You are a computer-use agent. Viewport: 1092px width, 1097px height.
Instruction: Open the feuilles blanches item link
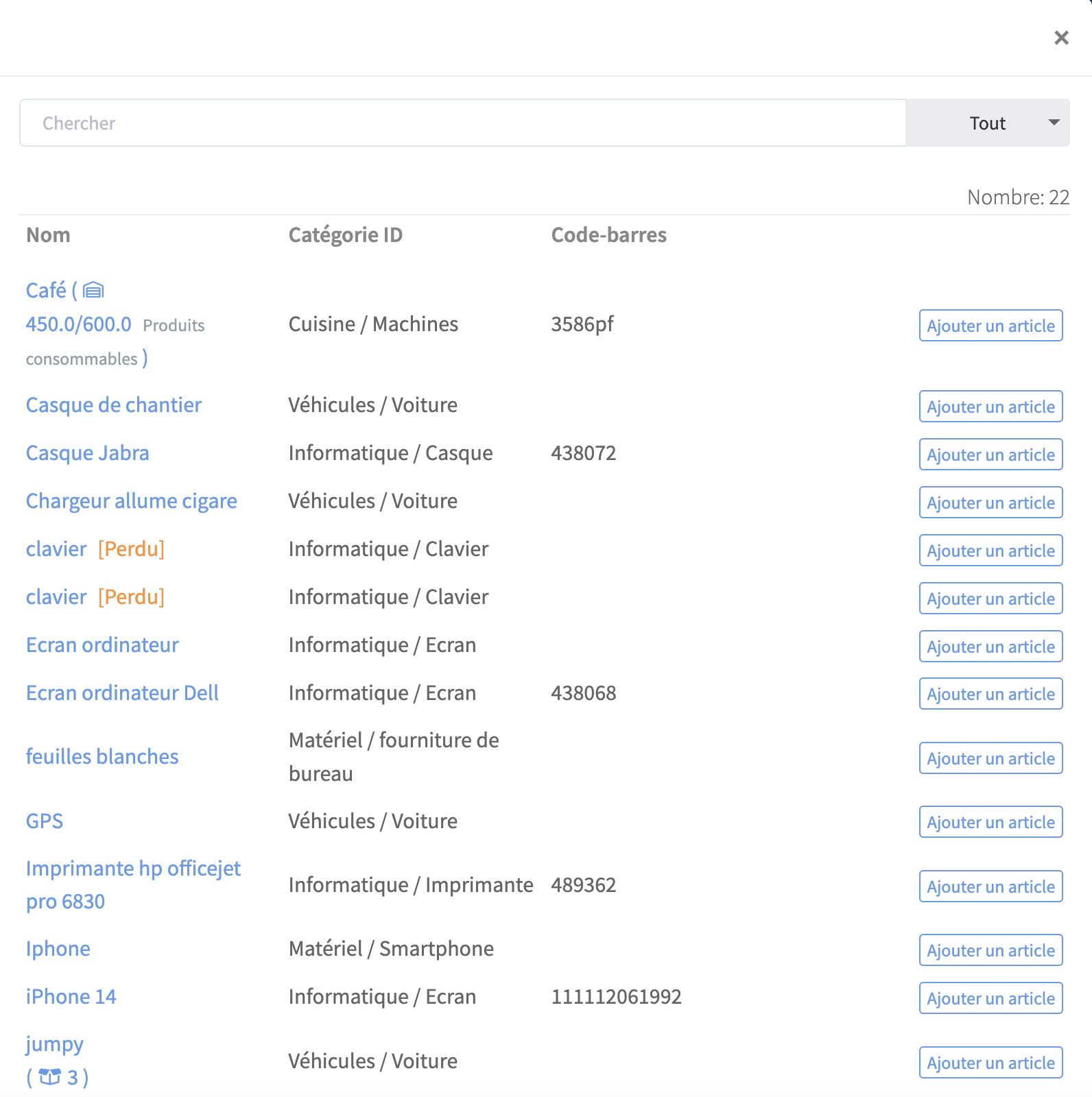coord(102,757)
